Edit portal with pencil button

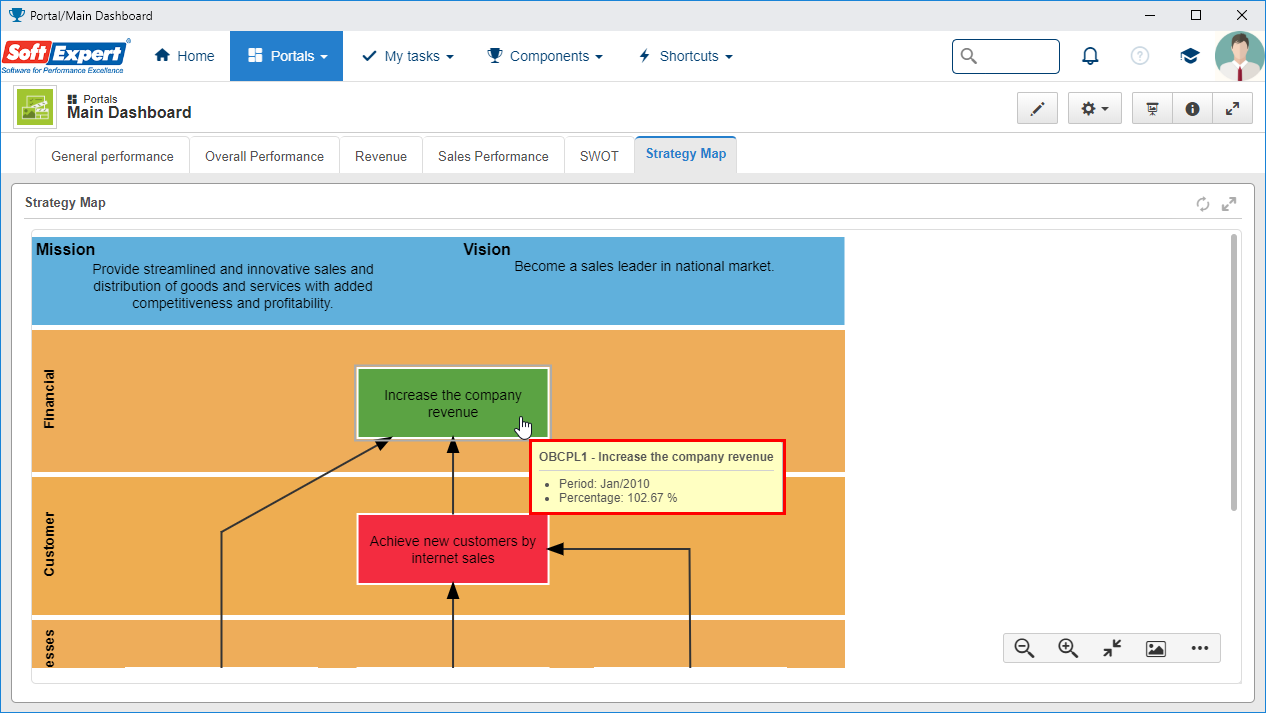point(1037,109)
